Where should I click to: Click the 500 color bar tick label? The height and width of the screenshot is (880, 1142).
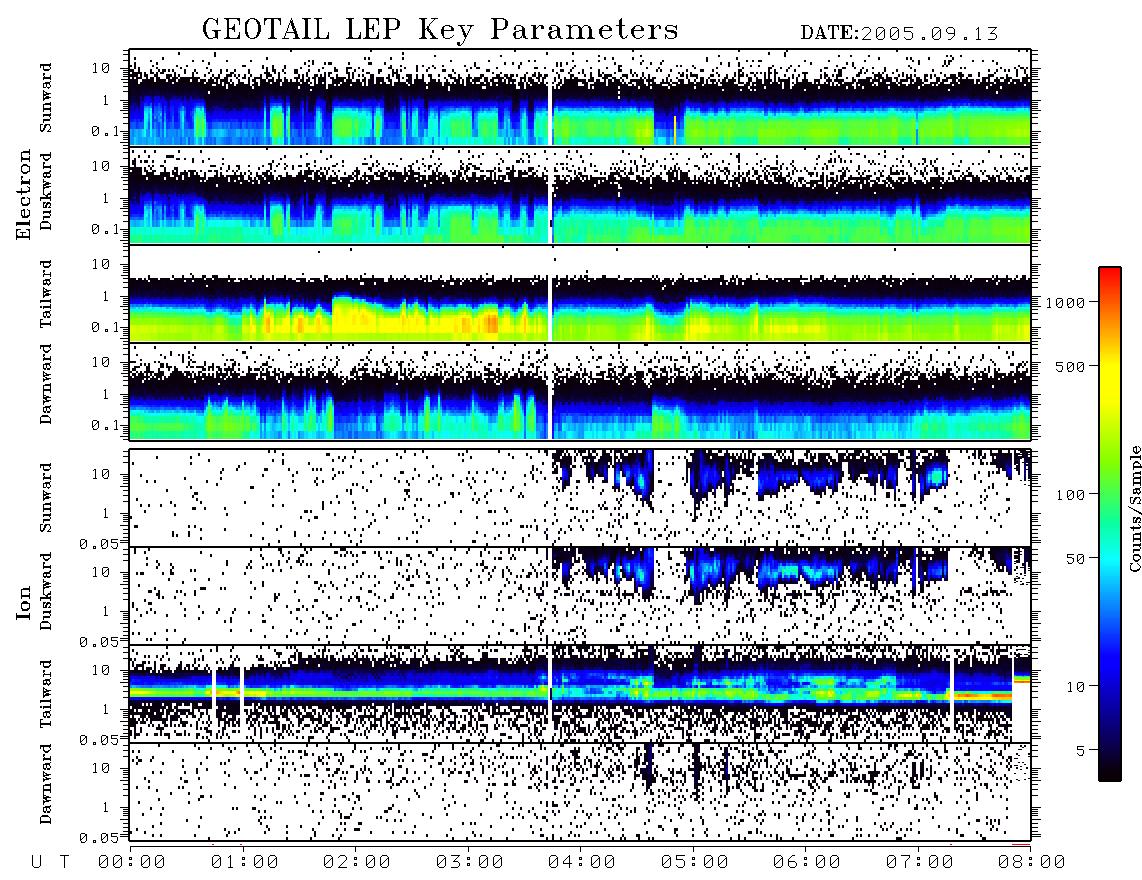(1071, 366)
